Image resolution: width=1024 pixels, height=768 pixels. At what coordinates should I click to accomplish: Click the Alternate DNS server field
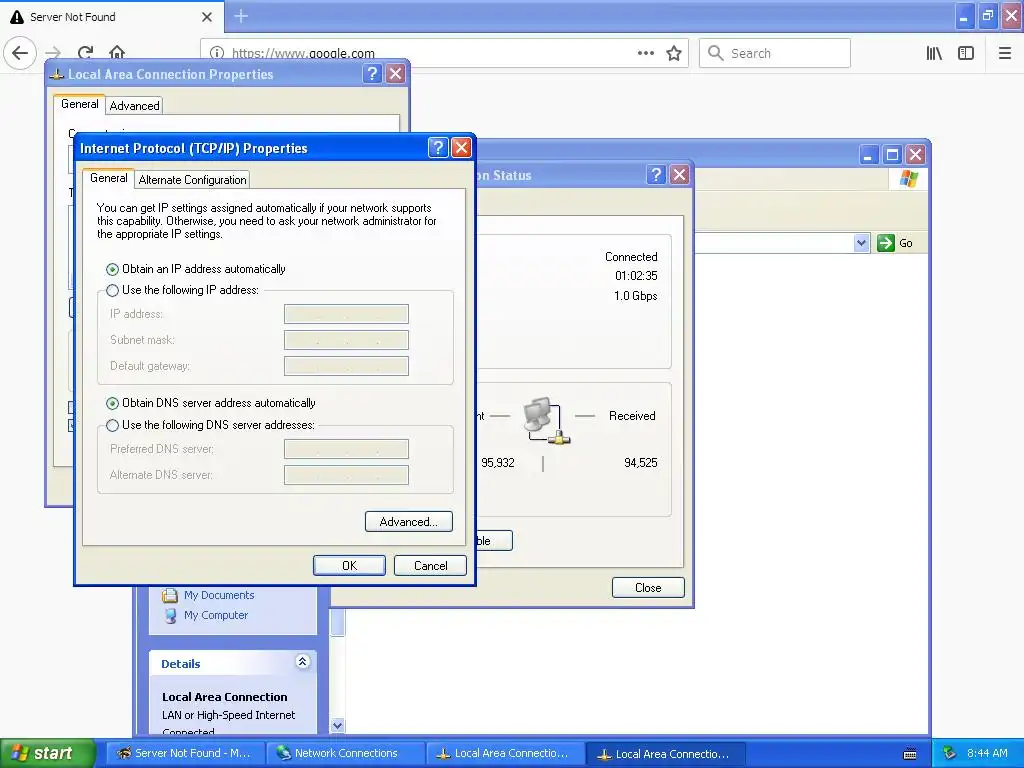tap(346, 475)
